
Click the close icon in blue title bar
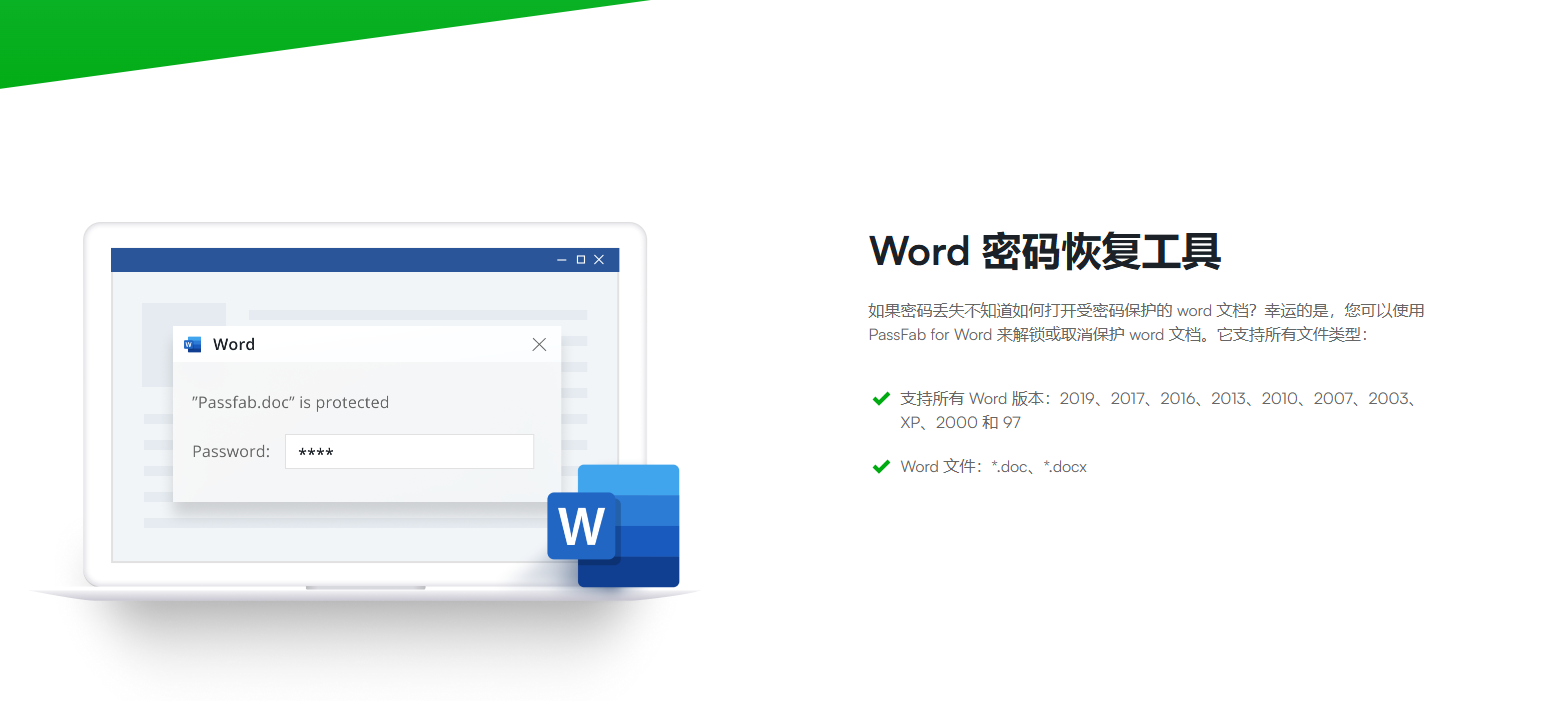(599, 260)
